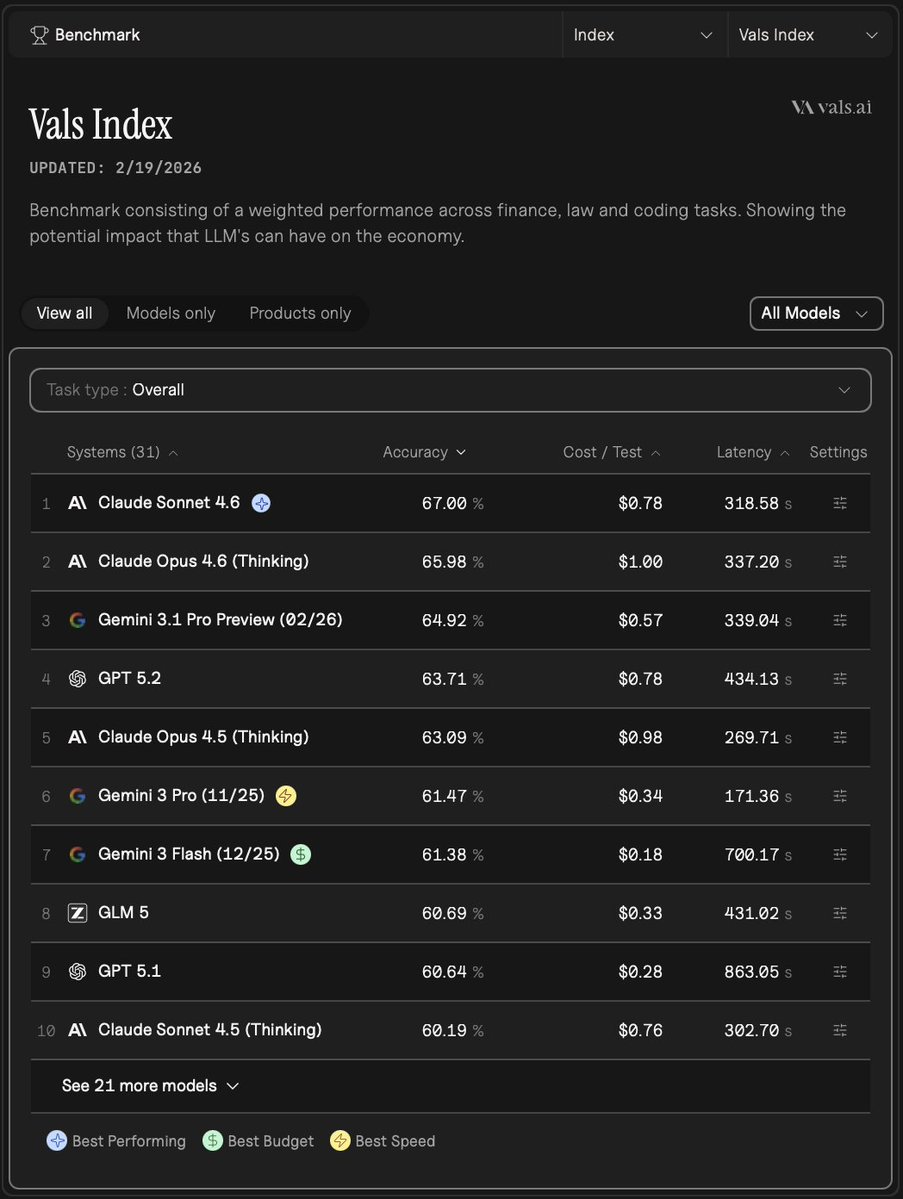Open Gemini 3.1 Pro Preview (02/26) model name

[220, 619]
